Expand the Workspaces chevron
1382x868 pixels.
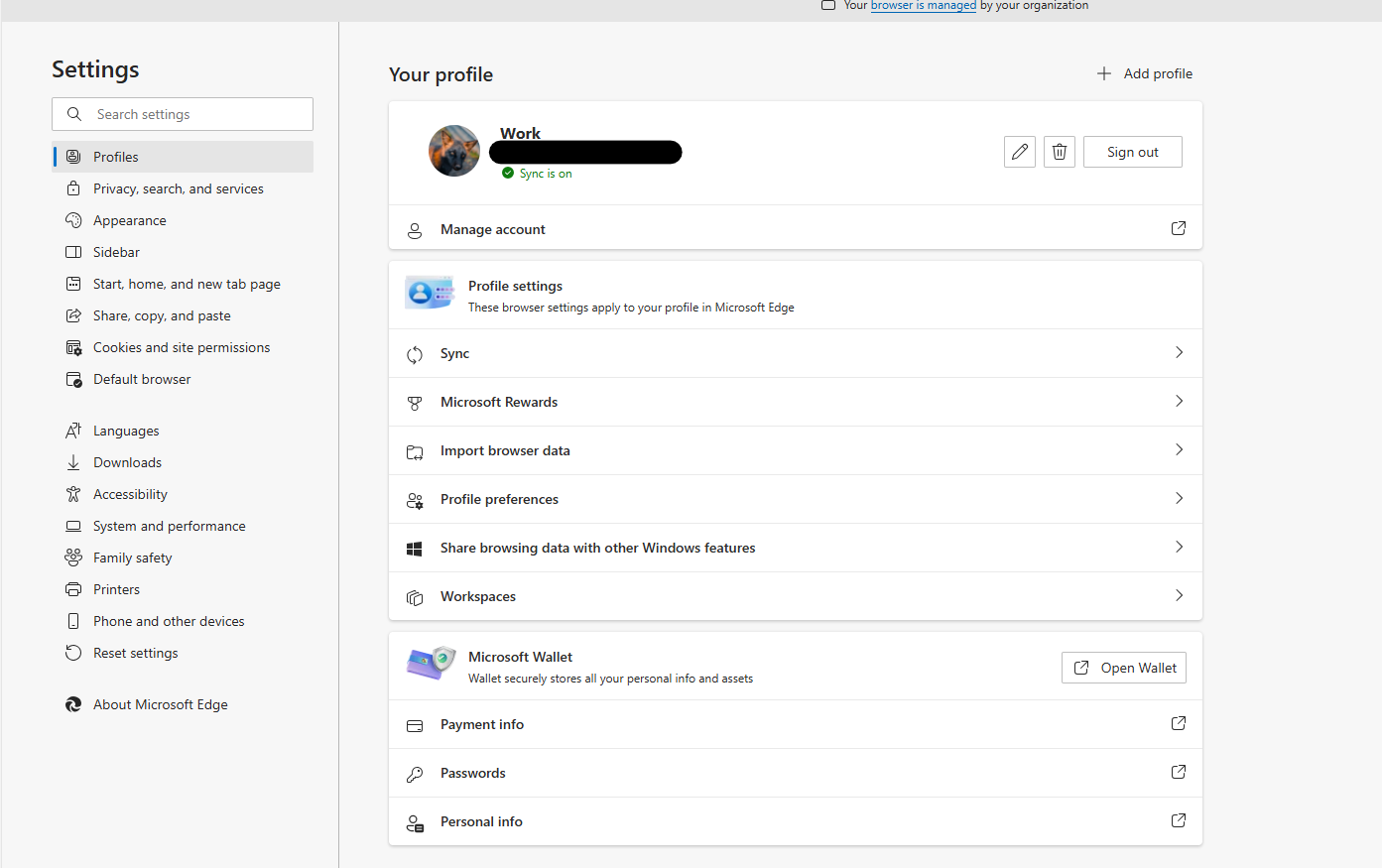pyautogui.click(x=1179, y=595)
